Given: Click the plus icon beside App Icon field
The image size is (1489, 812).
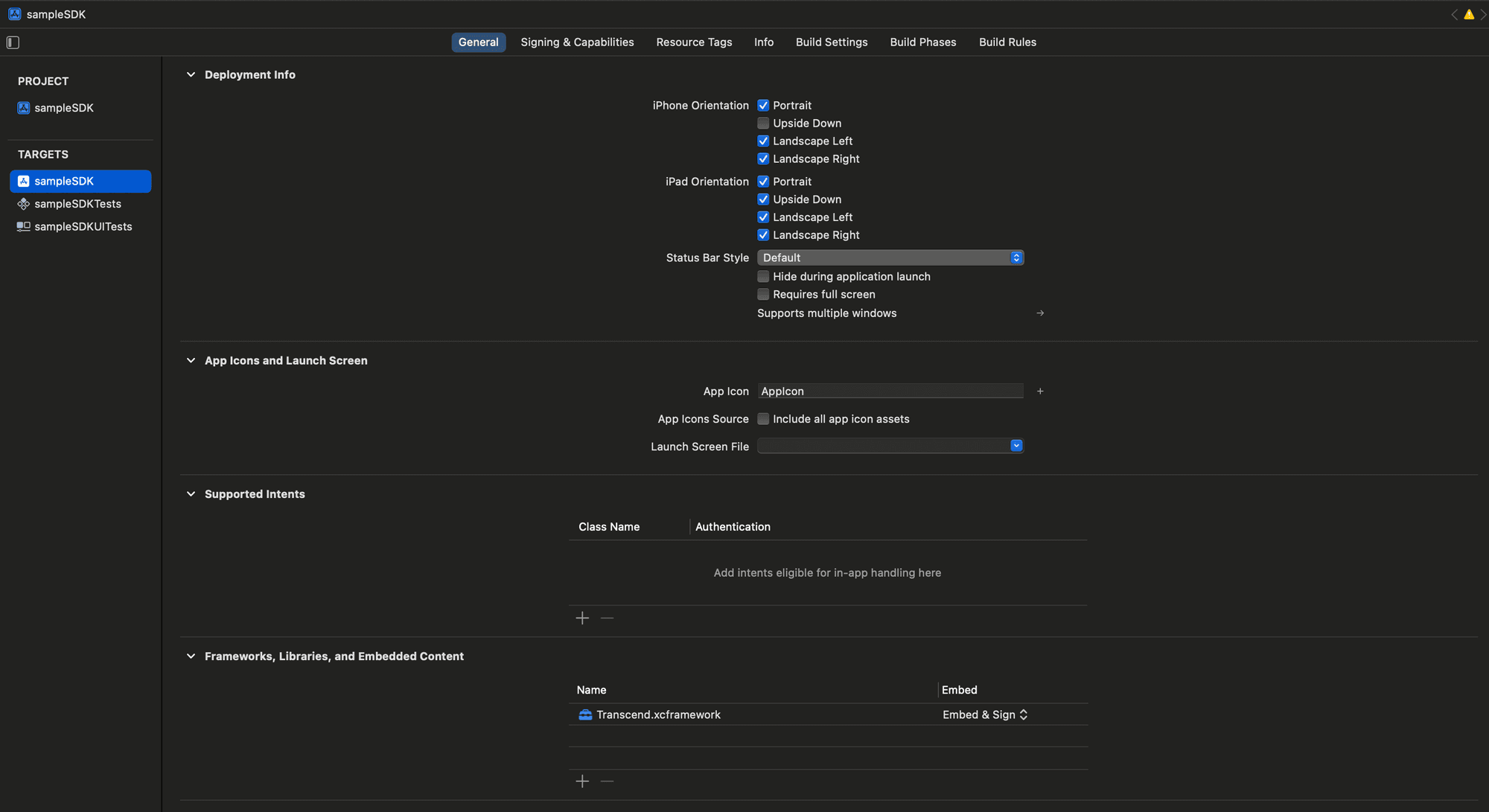Looking at the screenshot, I should click(1040, 391).
